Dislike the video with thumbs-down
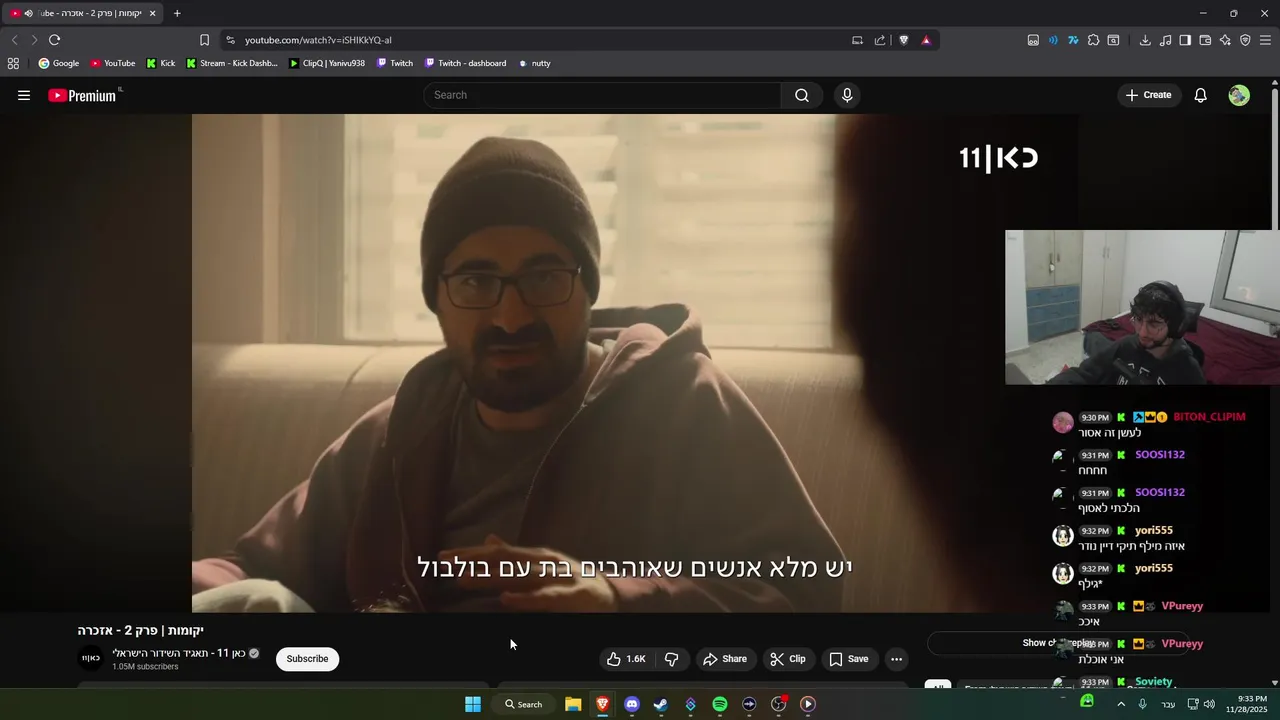 tap(672, 659)
